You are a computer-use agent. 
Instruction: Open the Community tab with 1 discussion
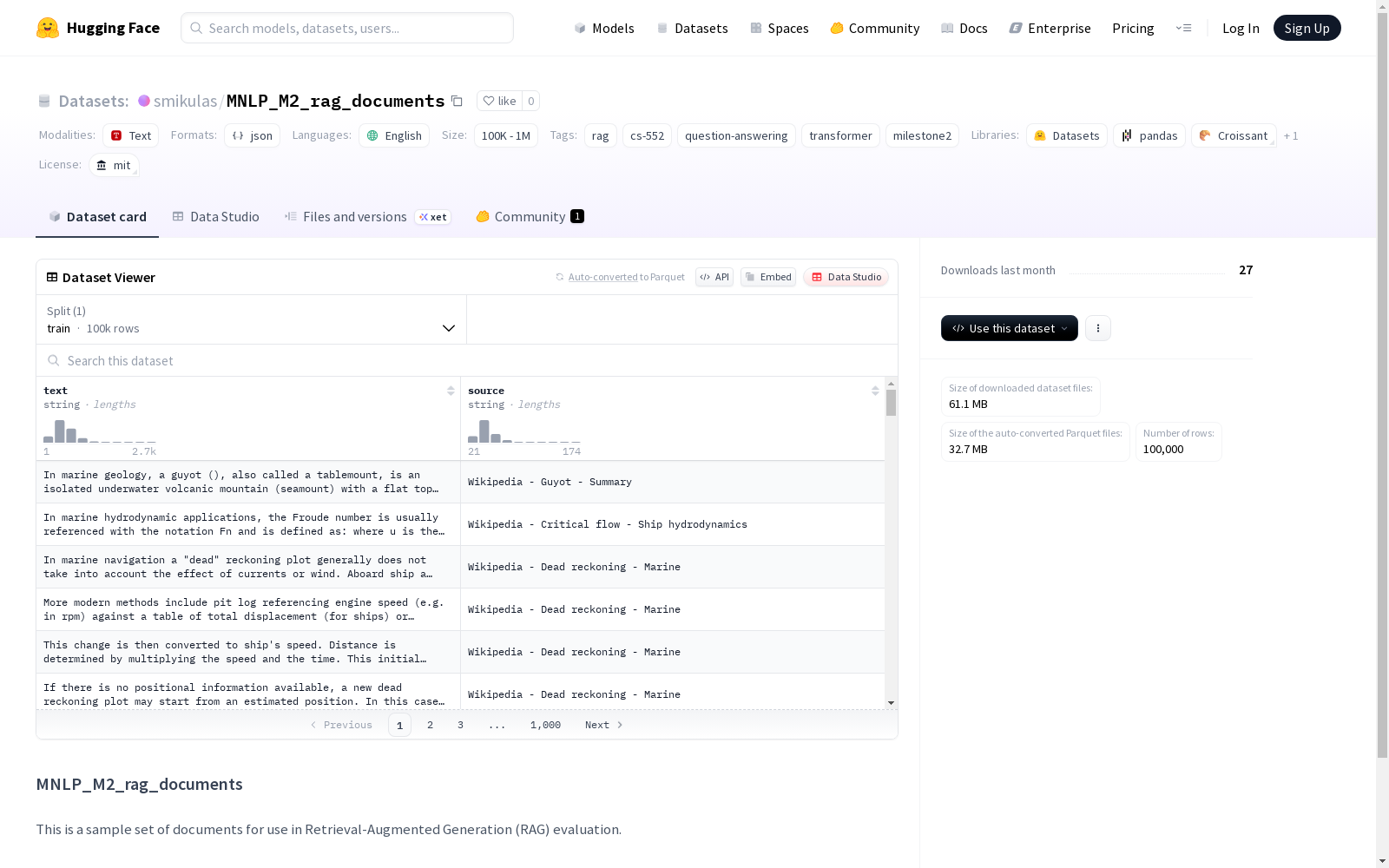click(x=530, y=216)
